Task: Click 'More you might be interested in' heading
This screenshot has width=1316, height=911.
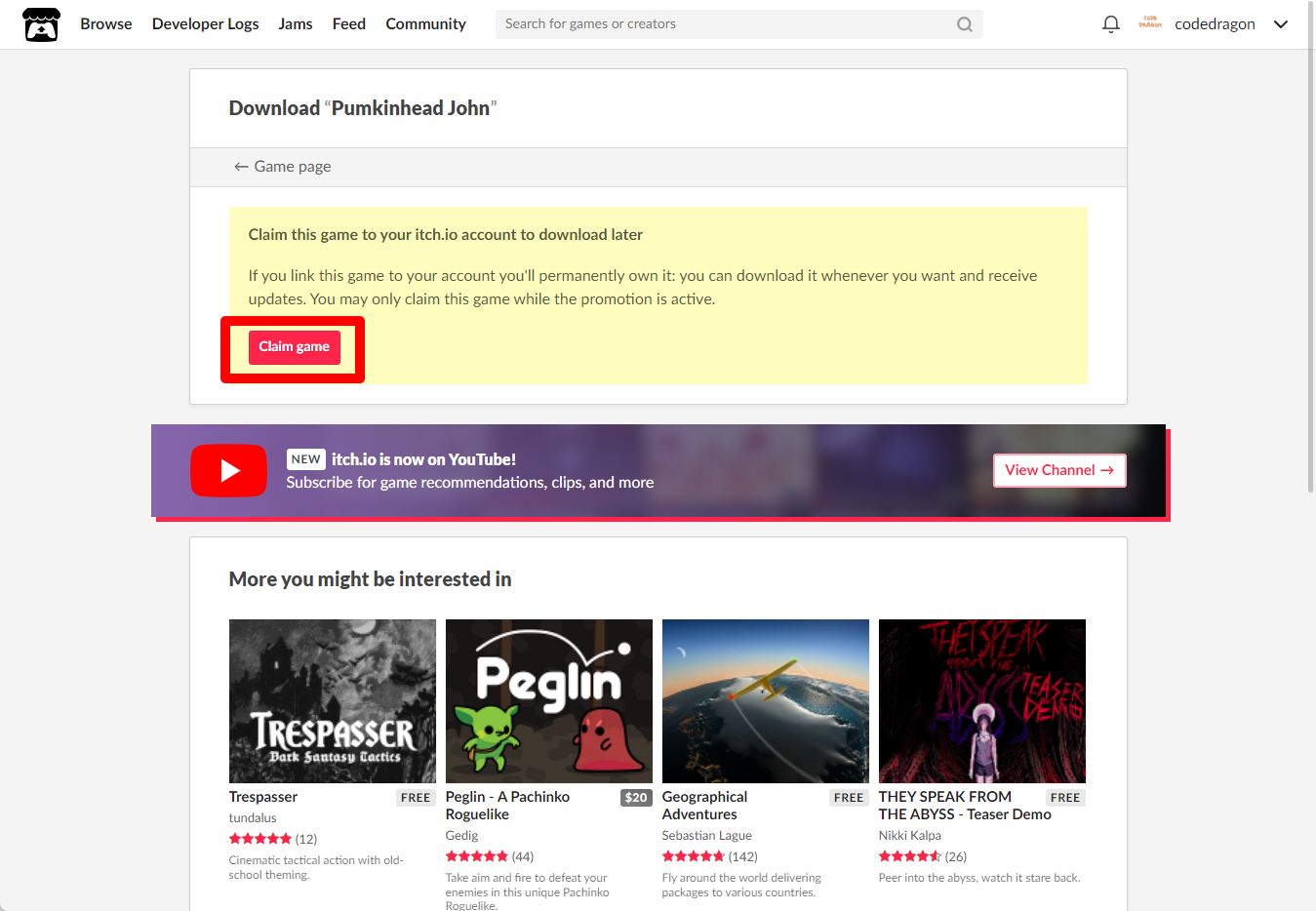Action: point(370,579)
